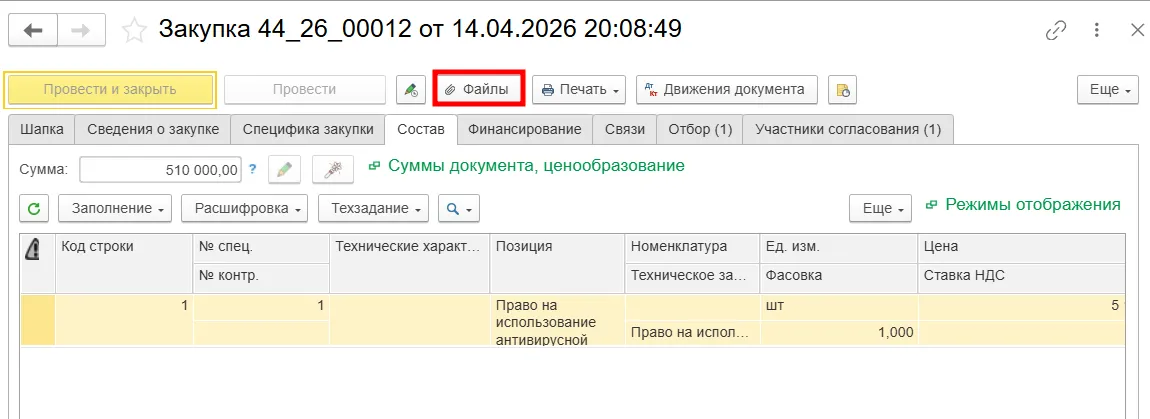
Task: Click the Ед. изм. column header
Action: pyautogui.click(x=838, y=248)
